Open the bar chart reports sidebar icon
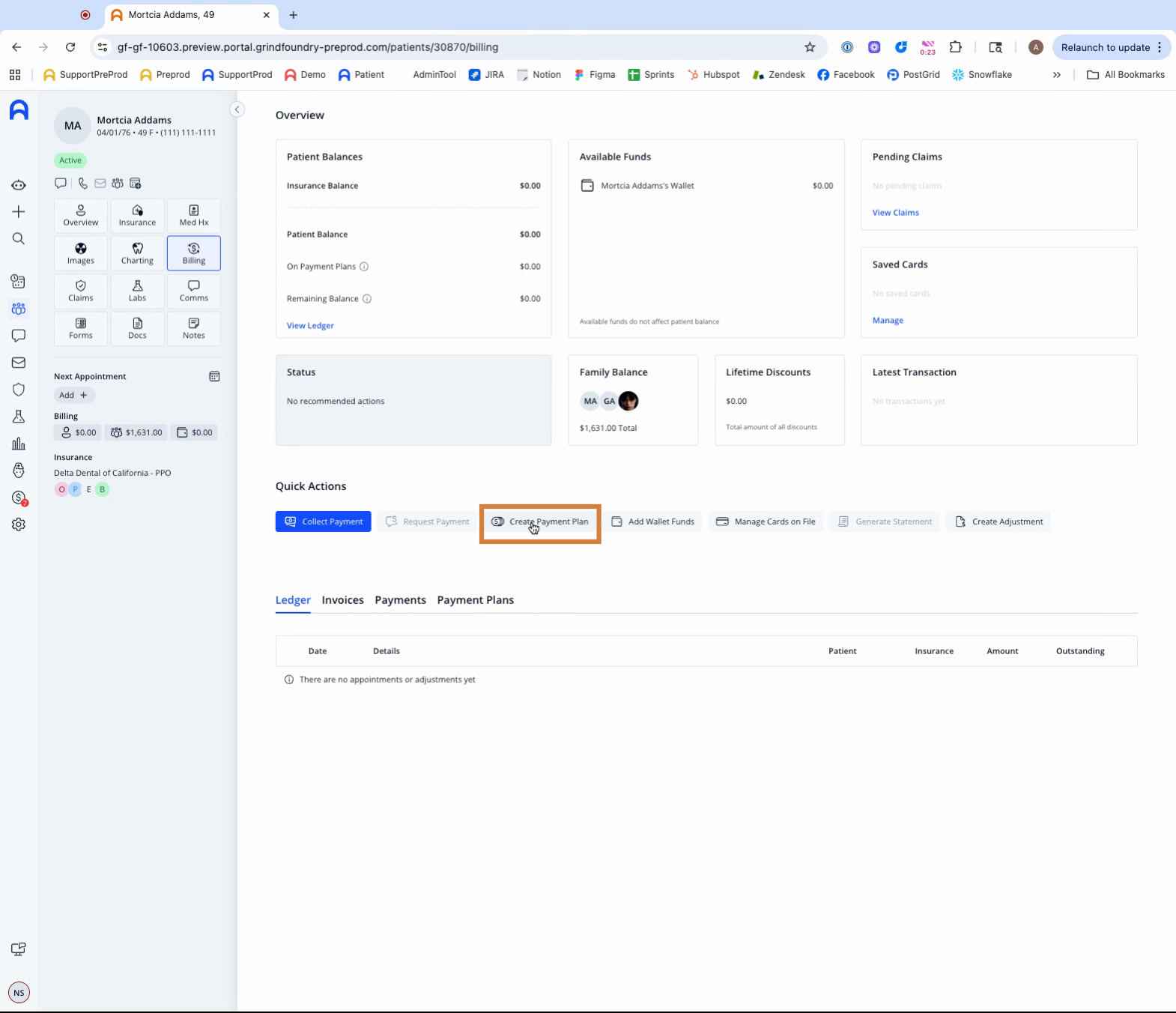Screen dimensions: 1176x1013 [x=19, y=444]
